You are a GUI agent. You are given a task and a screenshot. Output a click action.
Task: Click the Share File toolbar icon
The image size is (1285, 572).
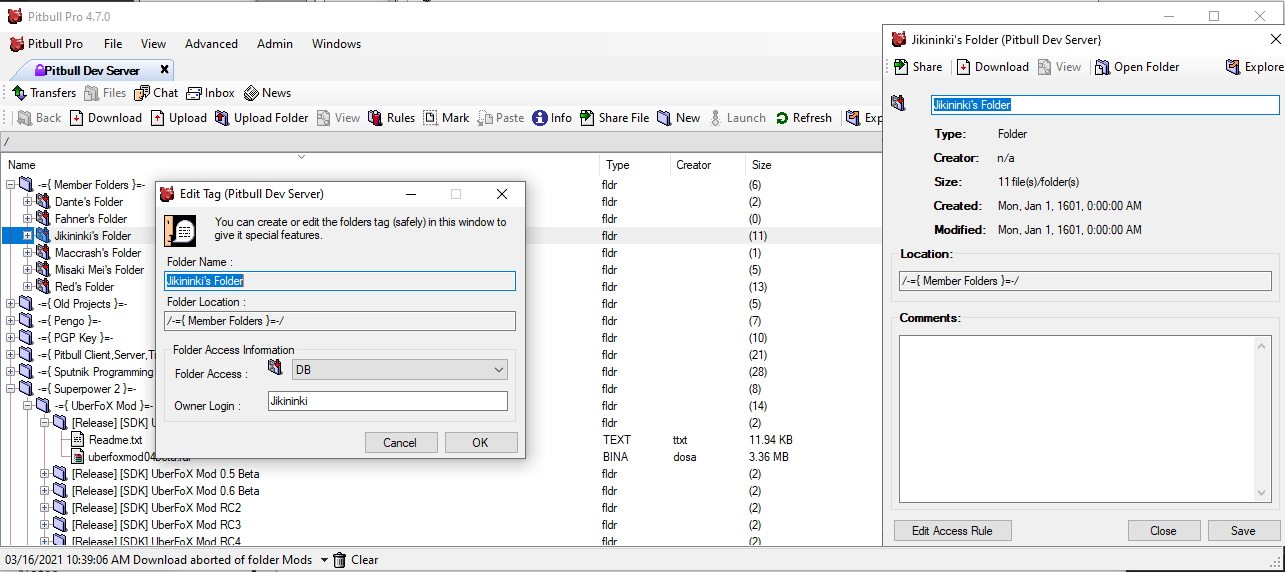coord(587,118)
